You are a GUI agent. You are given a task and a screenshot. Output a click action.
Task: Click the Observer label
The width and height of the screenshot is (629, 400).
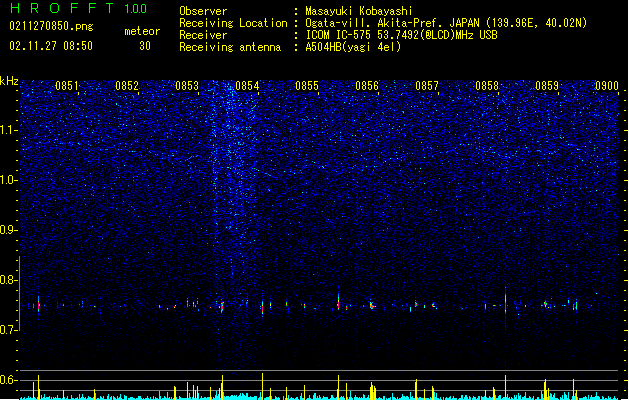[203, 11]
